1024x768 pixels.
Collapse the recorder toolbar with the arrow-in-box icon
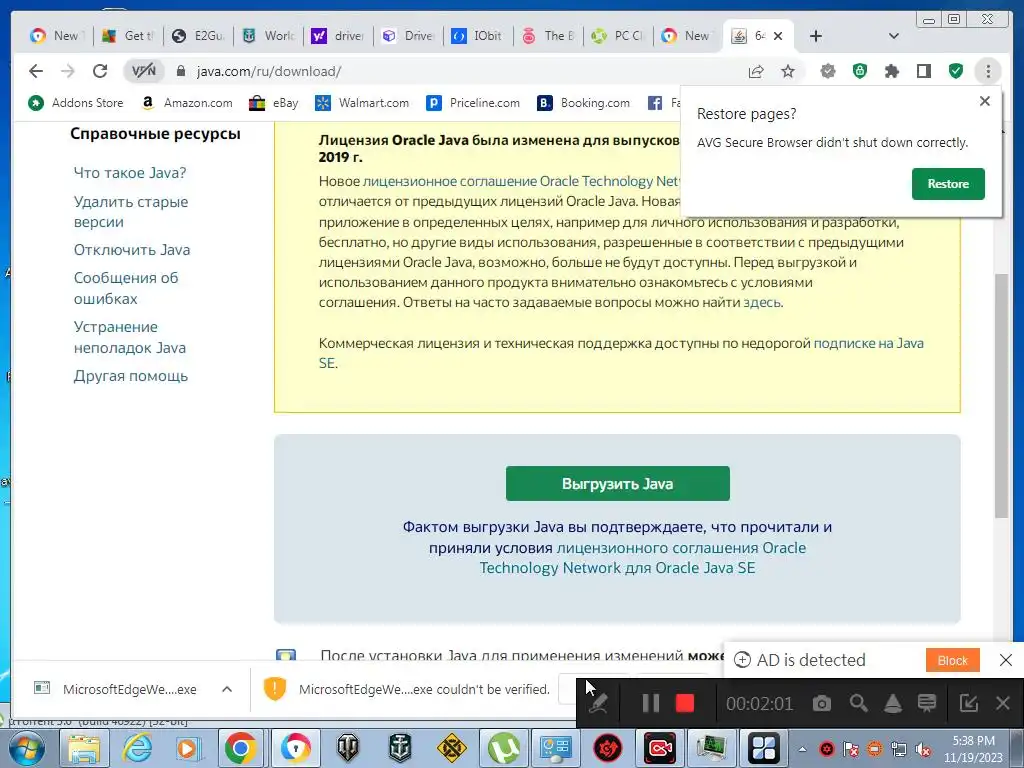968,703
